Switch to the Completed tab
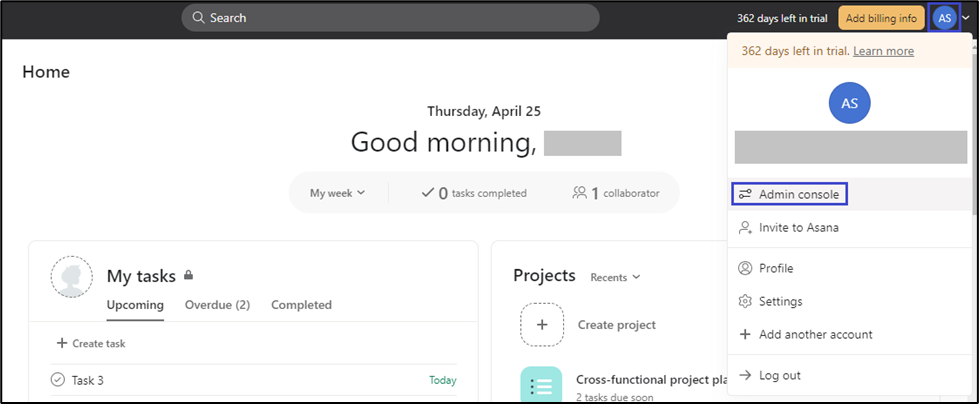 [301, 305]
